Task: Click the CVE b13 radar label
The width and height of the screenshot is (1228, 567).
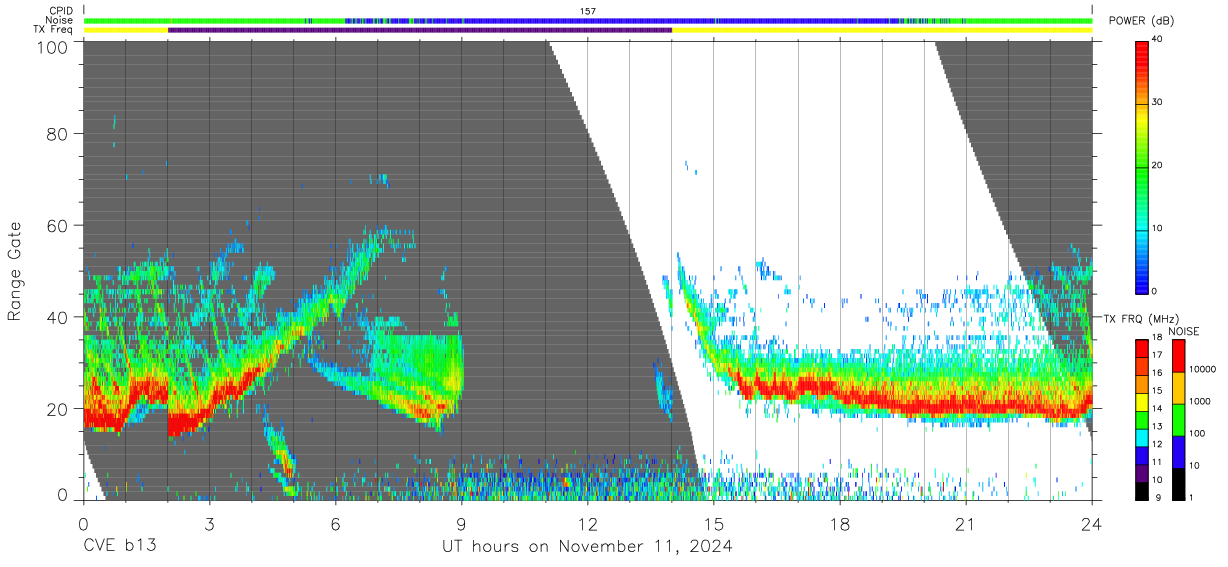Action: (x=118, y=546)
